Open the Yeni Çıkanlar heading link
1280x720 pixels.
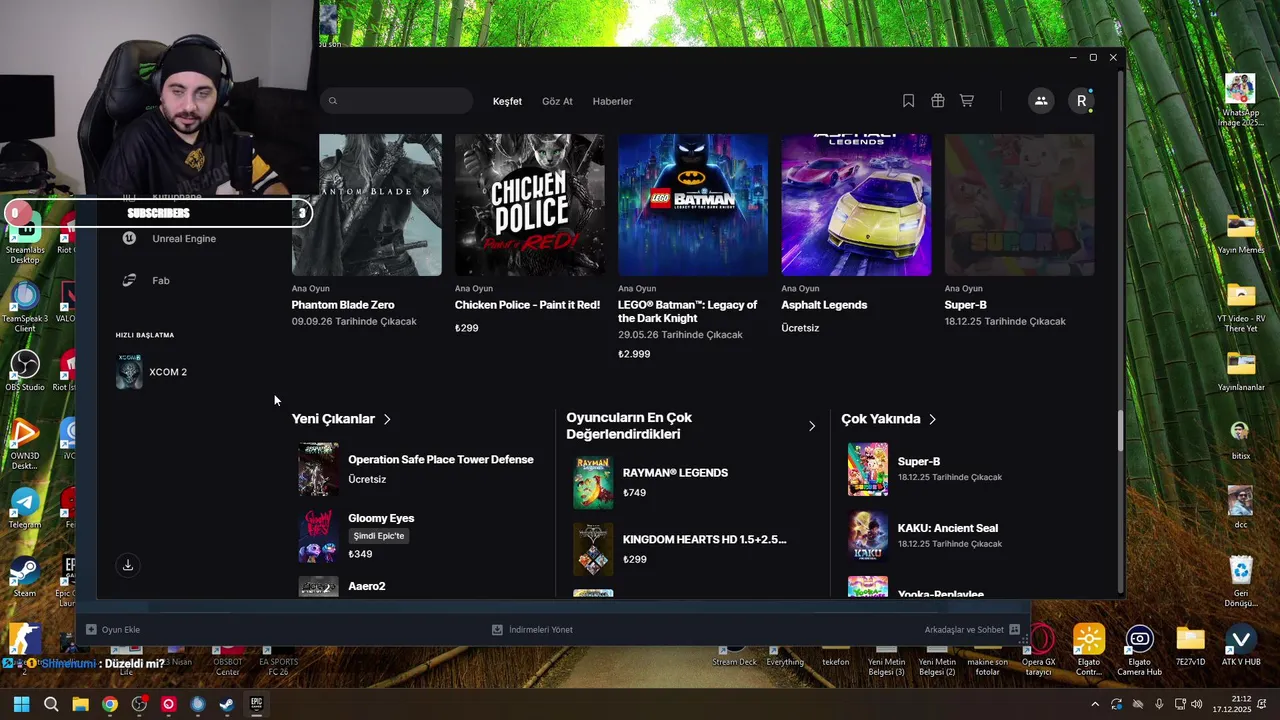pyautogui.click(x=333, y=419)
